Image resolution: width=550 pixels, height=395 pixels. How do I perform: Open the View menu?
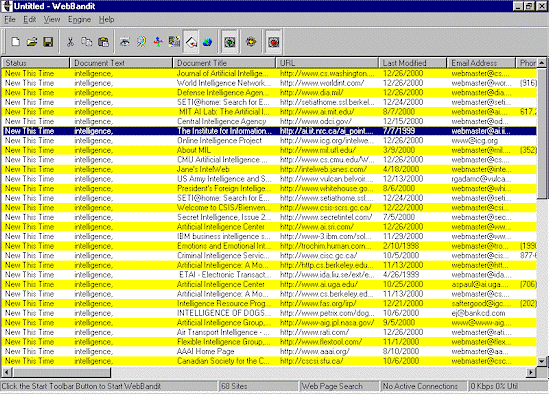(52, 20)
